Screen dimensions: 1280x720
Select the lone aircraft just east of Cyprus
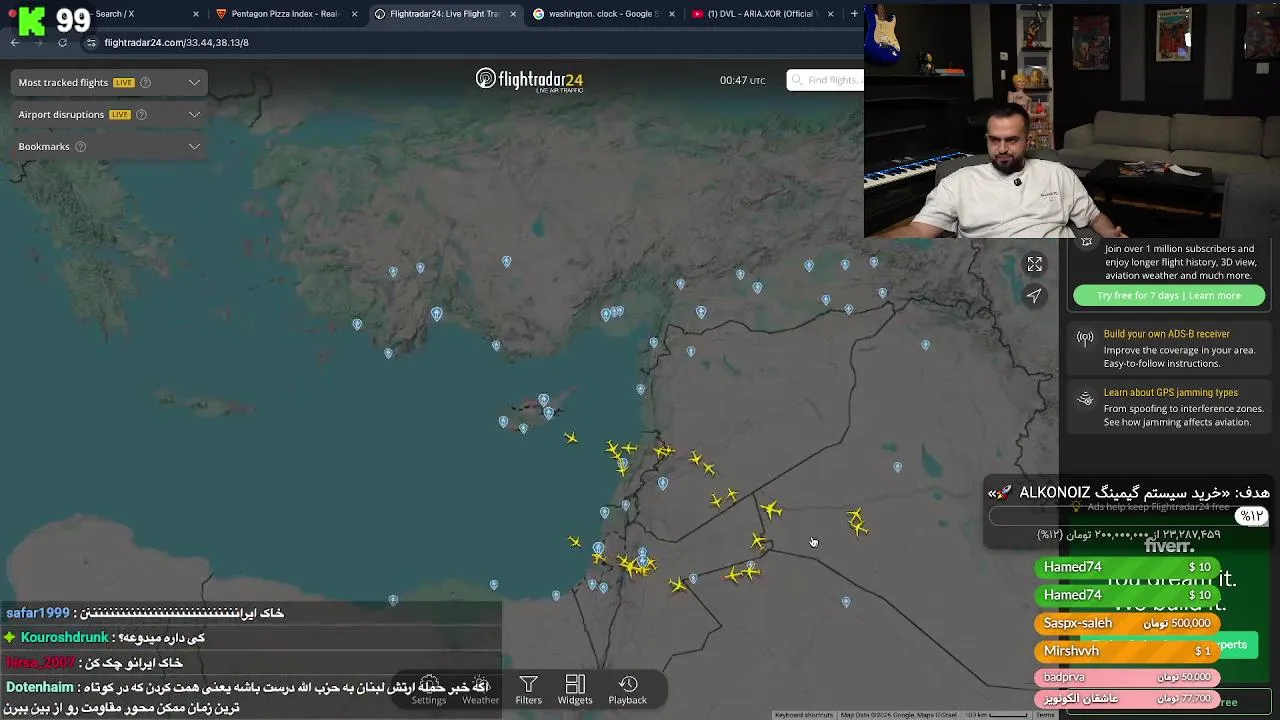570,437
